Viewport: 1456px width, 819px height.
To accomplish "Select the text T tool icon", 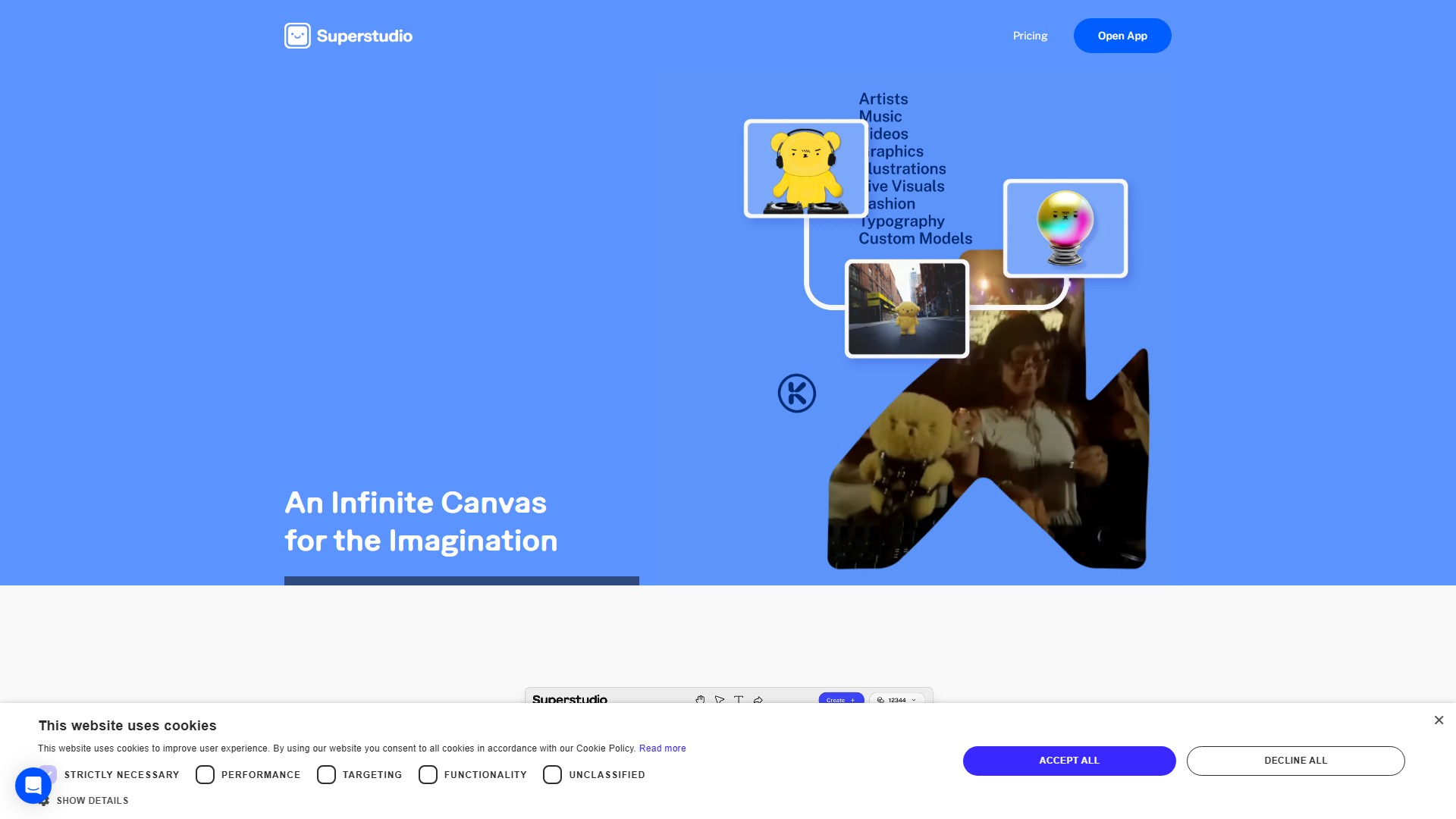I will [x=738, y=700].
